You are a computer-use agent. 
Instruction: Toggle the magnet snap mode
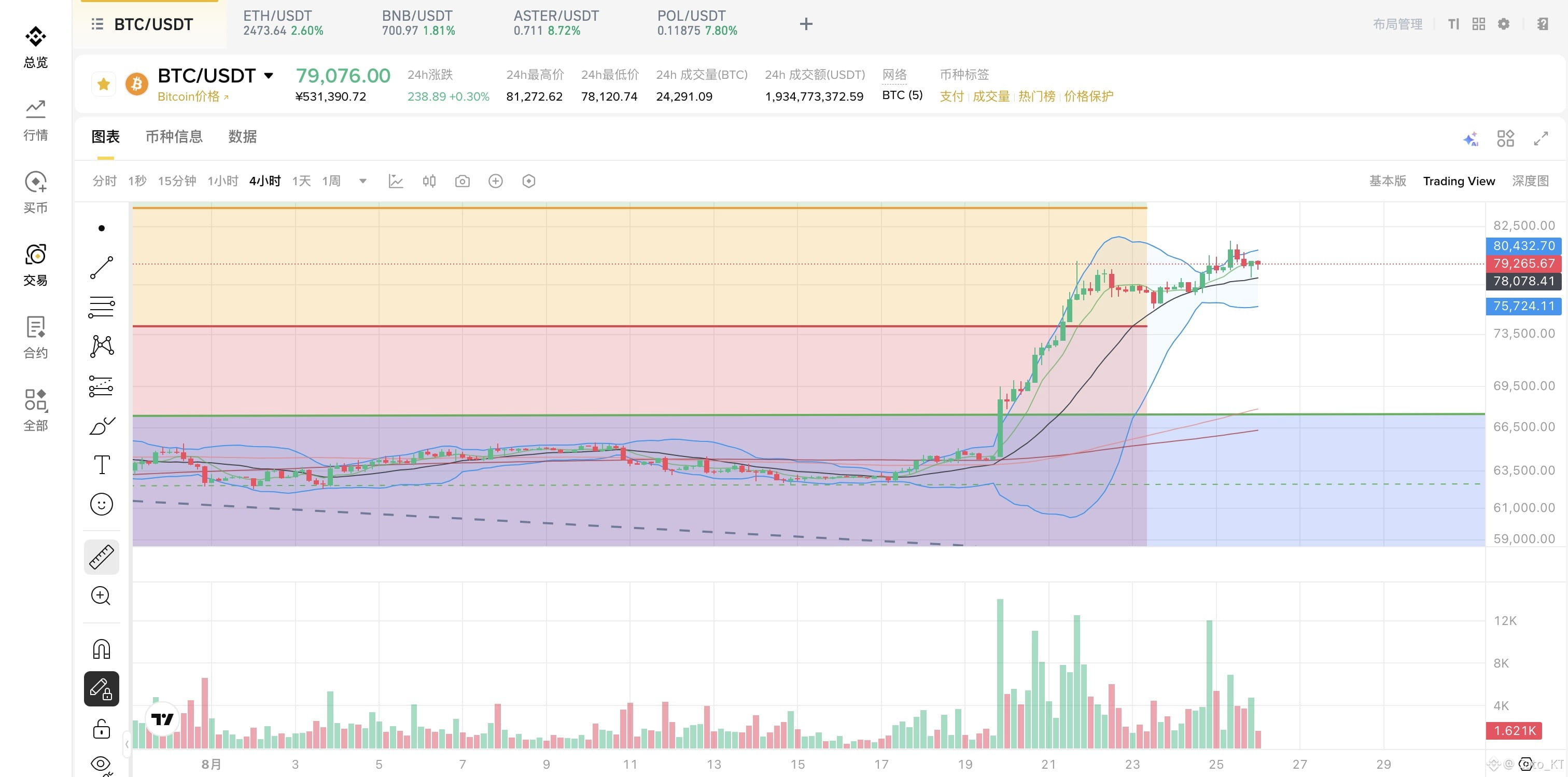tap(101, 649)
